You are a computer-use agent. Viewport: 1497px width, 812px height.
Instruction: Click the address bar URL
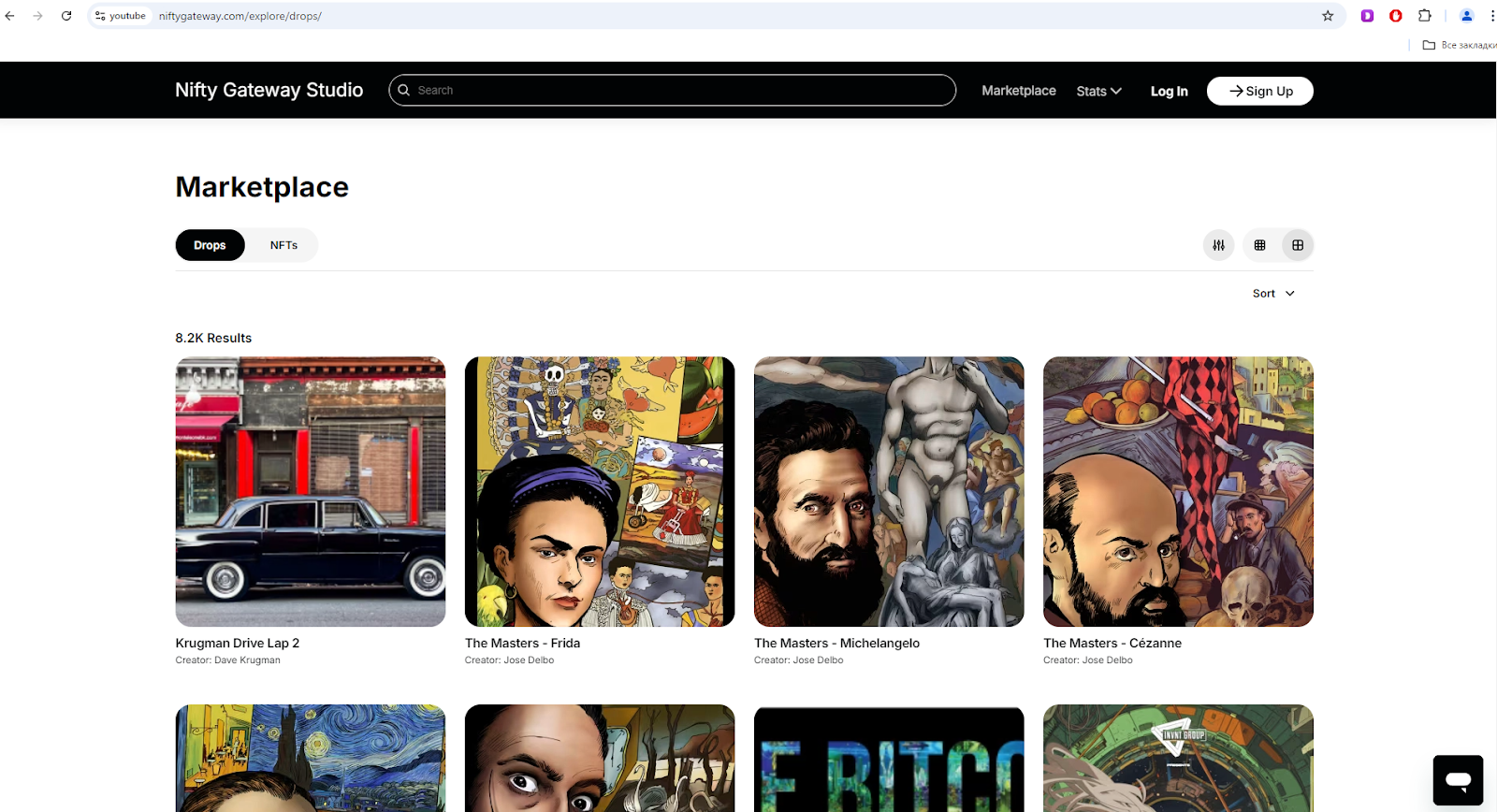240,16
